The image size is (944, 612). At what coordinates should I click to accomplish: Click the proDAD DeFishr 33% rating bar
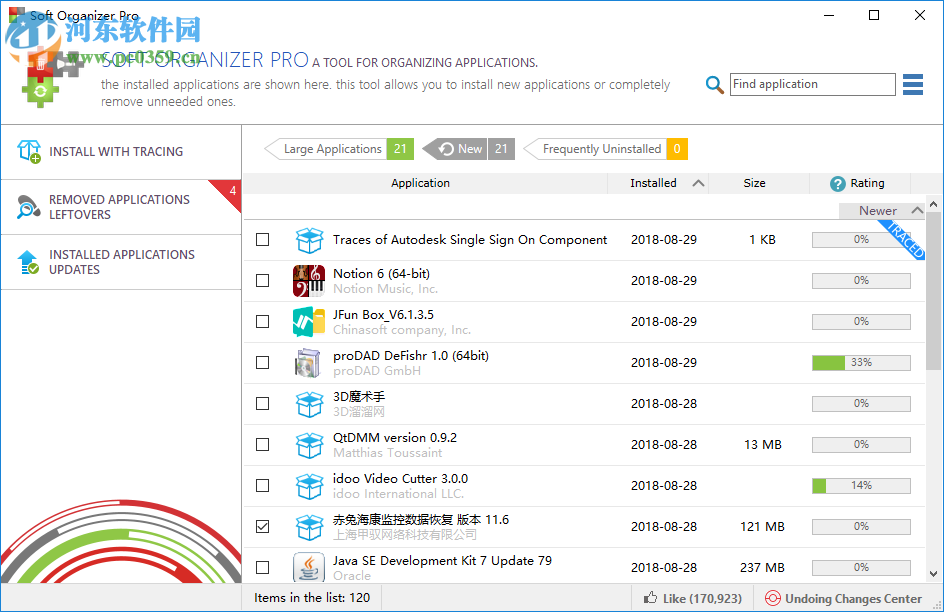[x=860, y=362]
